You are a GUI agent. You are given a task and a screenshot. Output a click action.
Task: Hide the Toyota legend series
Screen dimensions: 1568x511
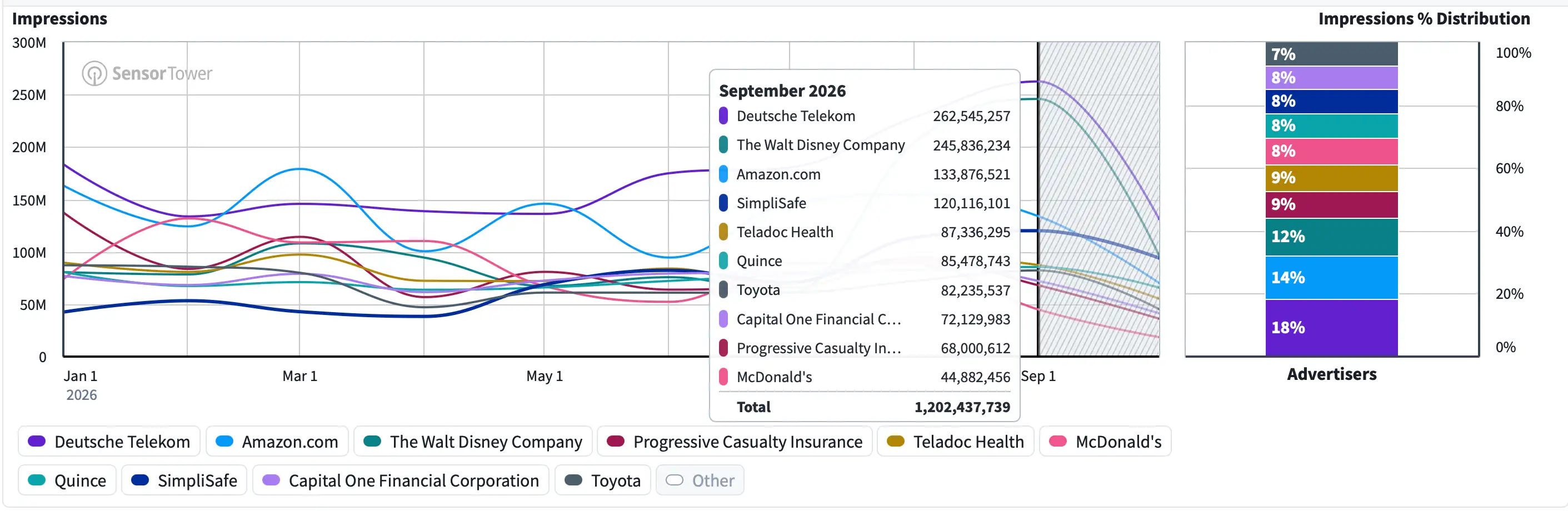[603, 480]
